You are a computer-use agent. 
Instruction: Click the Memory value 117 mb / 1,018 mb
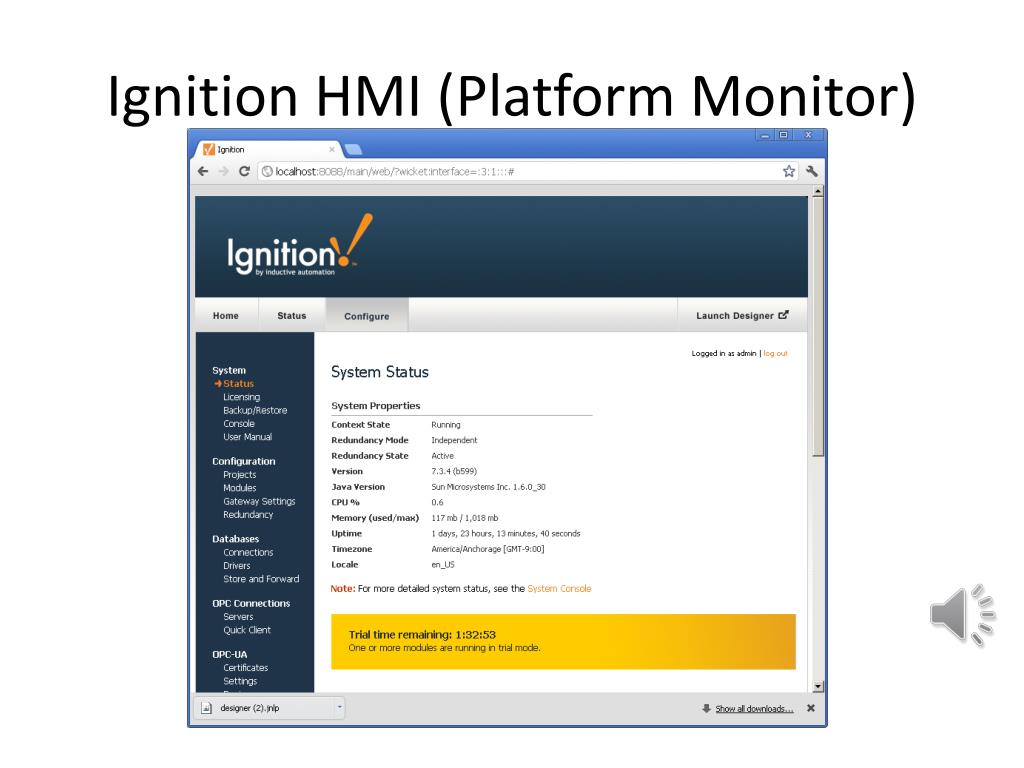pyautogui.click(x=464, y=518)
